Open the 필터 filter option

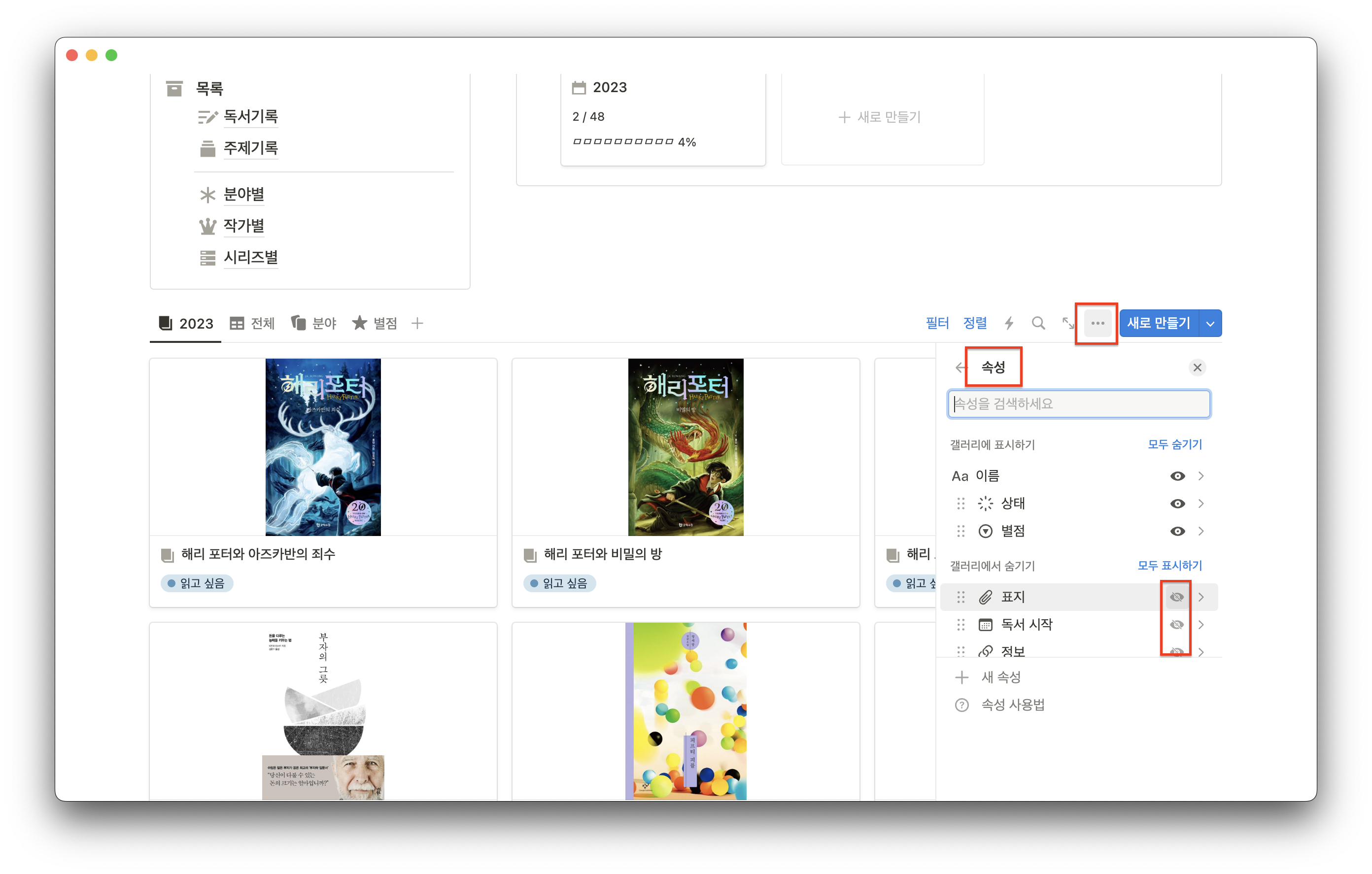[x=937, y=324]
